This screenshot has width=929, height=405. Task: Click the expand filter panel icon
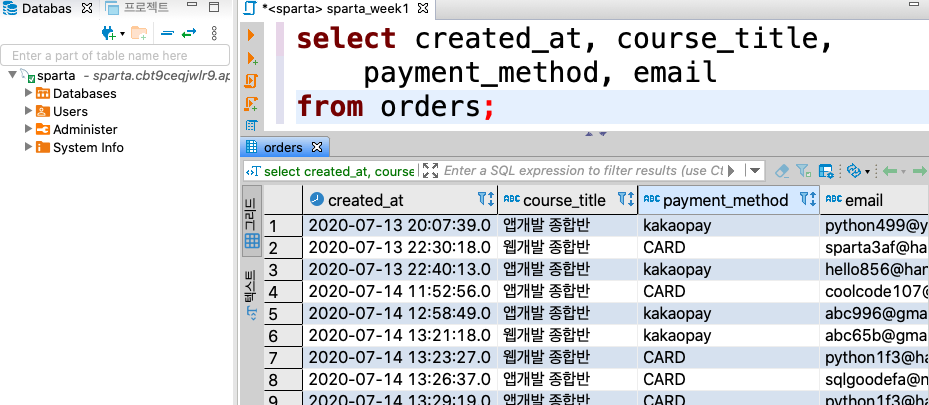point(431,171)
